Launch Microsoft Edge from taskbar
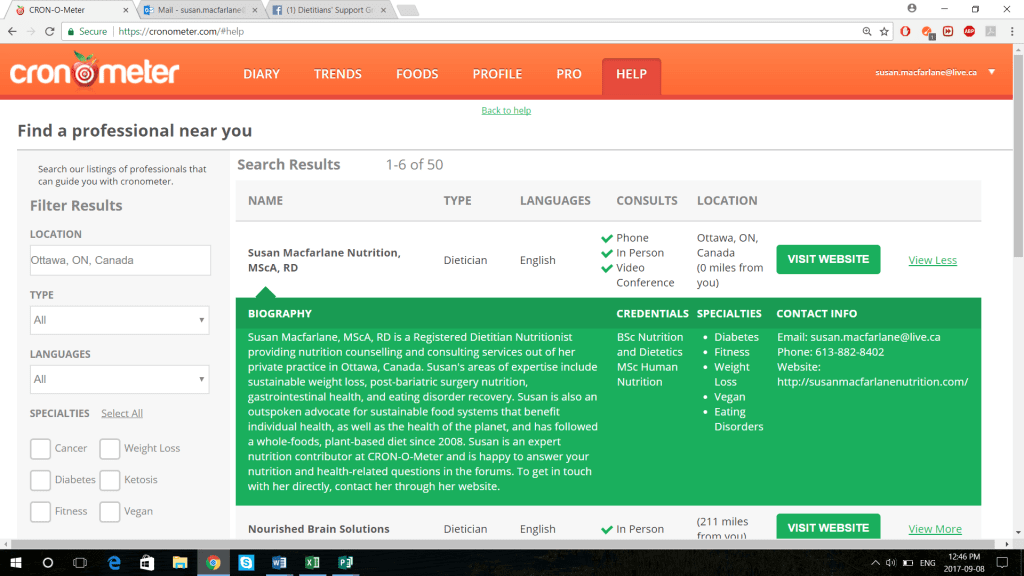This screenshot has height=576, width=1024. 114,562
